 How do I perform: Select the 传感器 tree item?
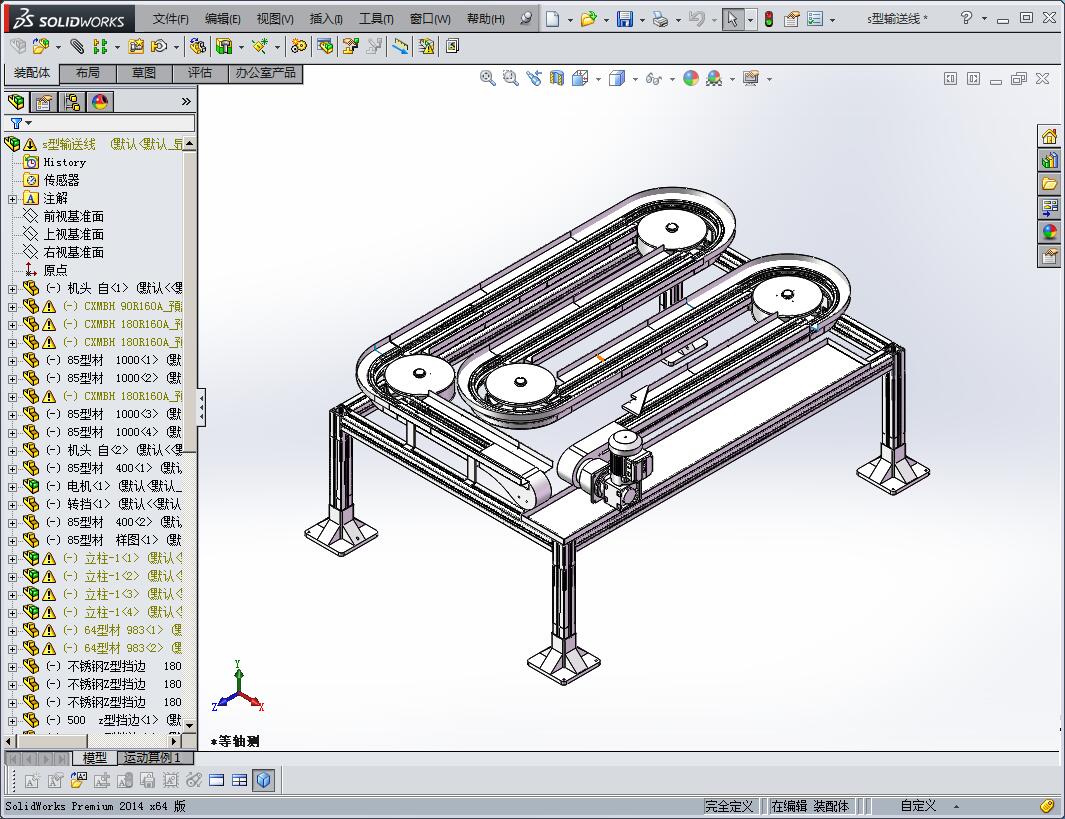(x=61, y=180)
